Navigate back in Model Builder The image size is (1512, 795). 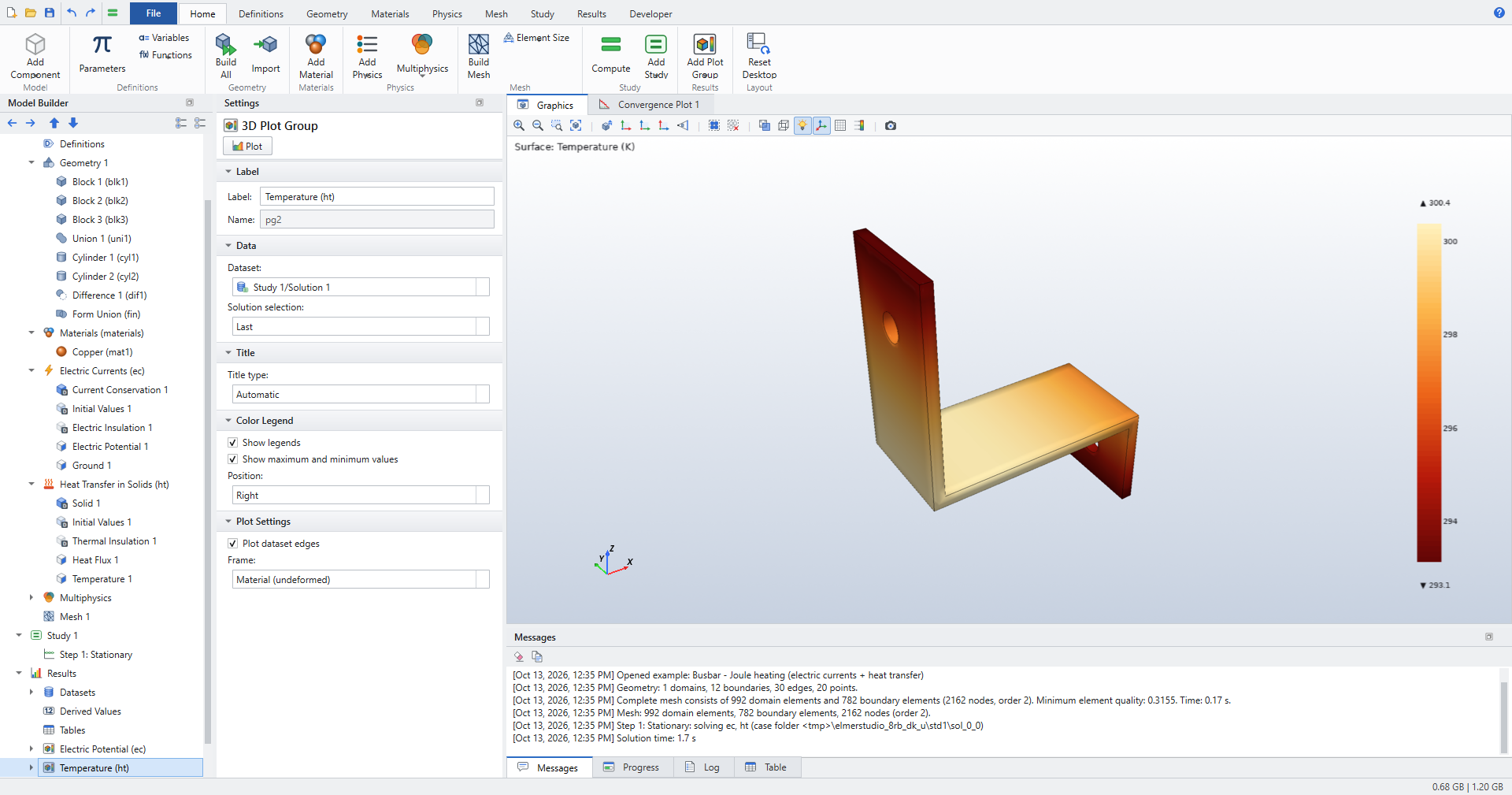(12, 123)
